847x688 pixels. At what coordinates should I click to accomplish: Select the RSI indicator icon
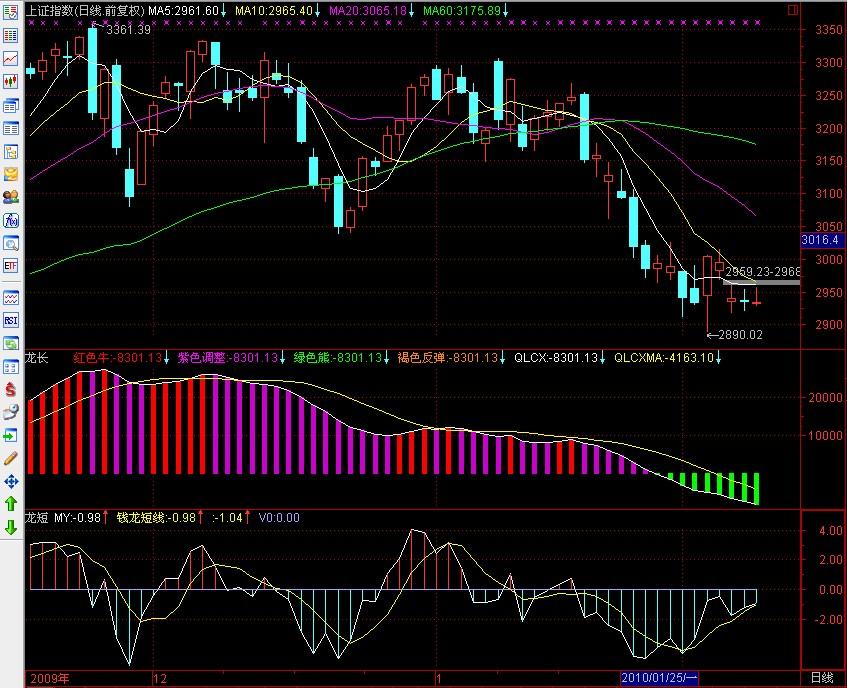(11, 320)
